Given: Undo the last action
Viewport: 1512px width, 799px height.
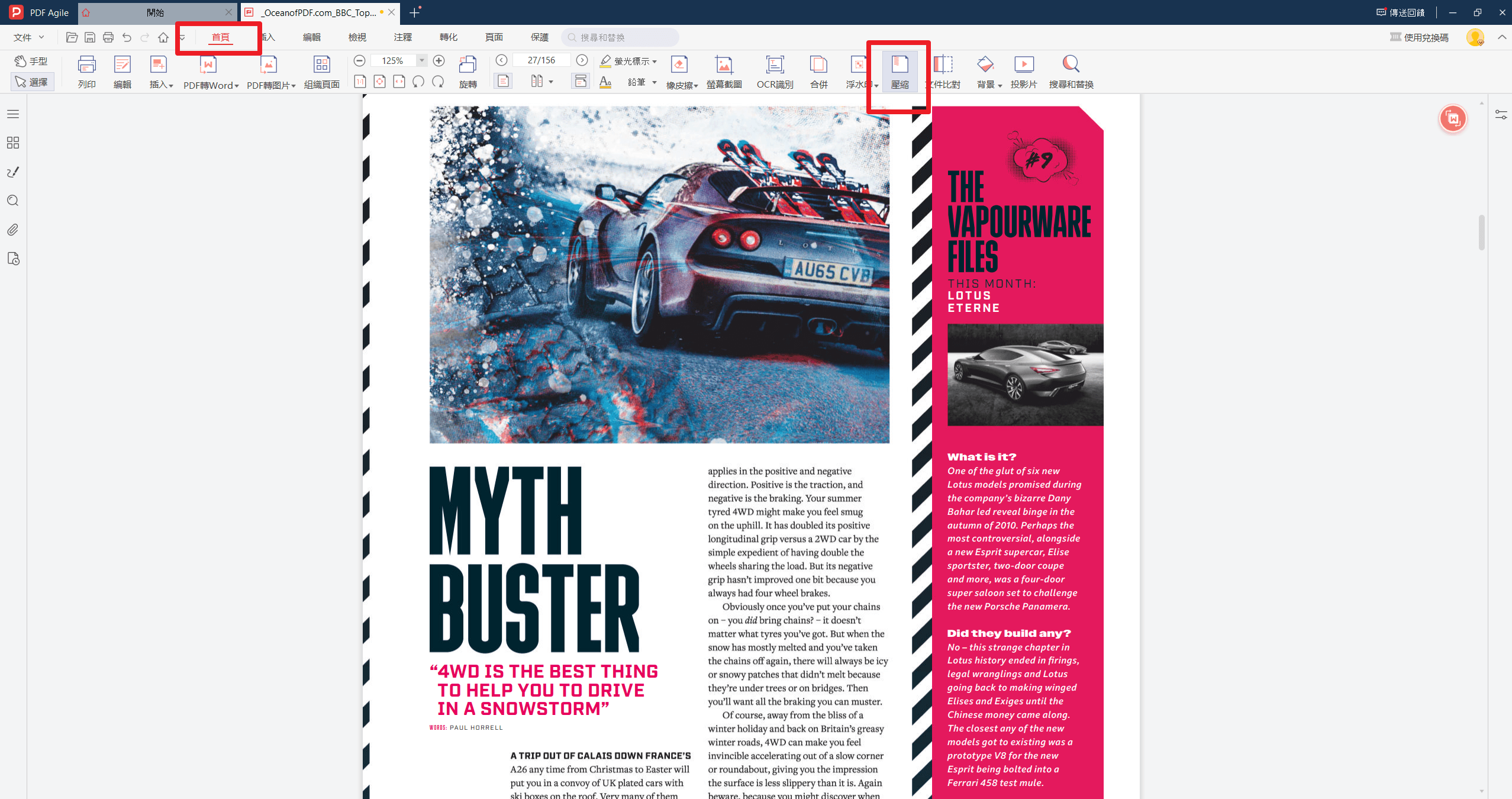Looking at the screenshot, I should coord(127,37).
